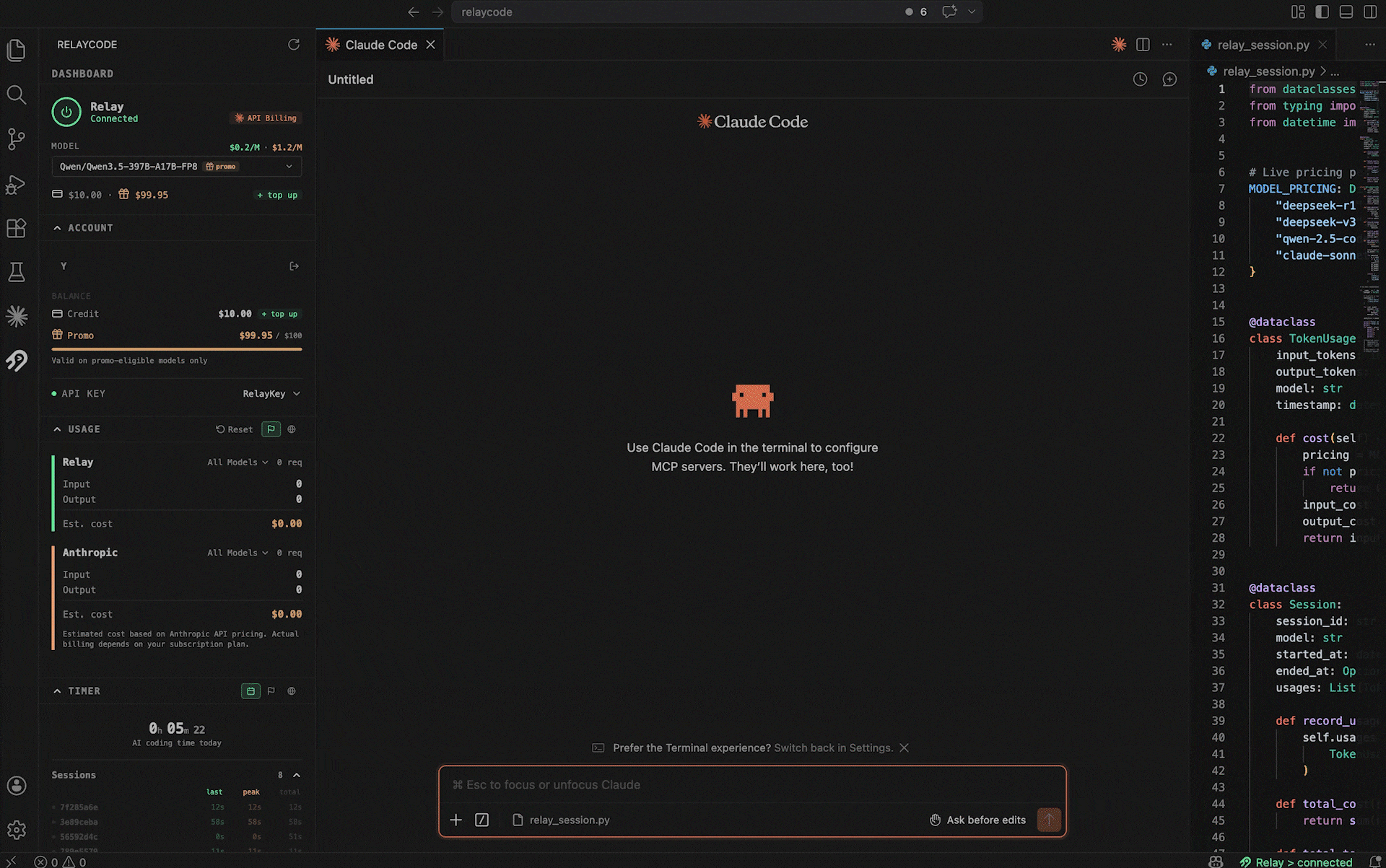Image resolution: width=1386 pixels, height=868 pixels.
Task: Switch to relay_session.py tab
Action: point(1263,45)
